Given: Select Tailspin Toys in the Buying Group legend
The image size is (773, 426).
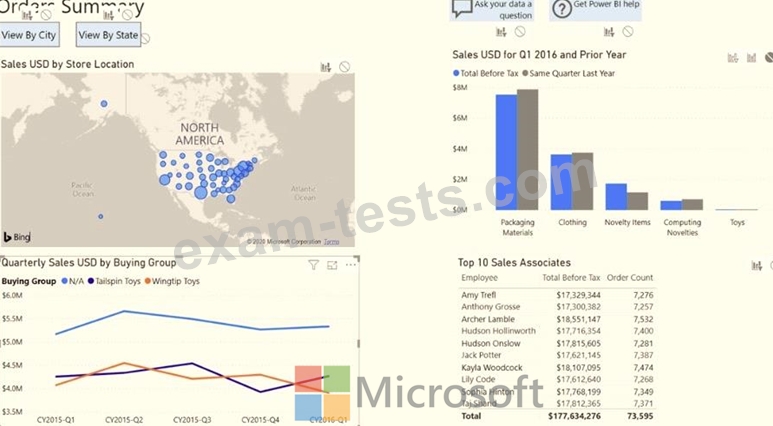Looking at the screenshot, I should [x=122, y=281].
